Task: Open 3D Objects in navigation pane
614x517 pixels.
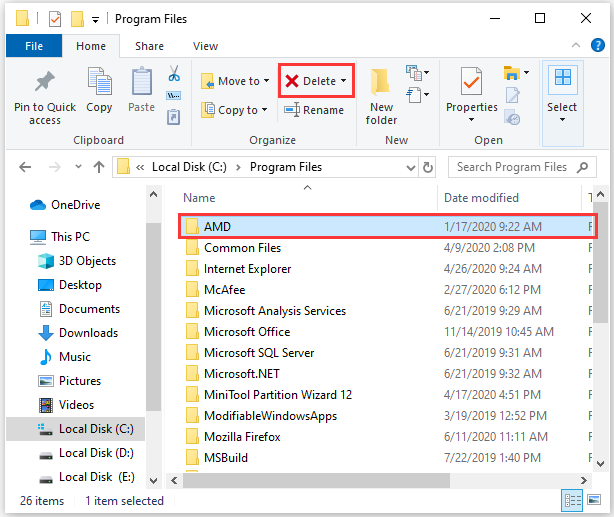Action: pyautogui.click(x=77, y=261)
